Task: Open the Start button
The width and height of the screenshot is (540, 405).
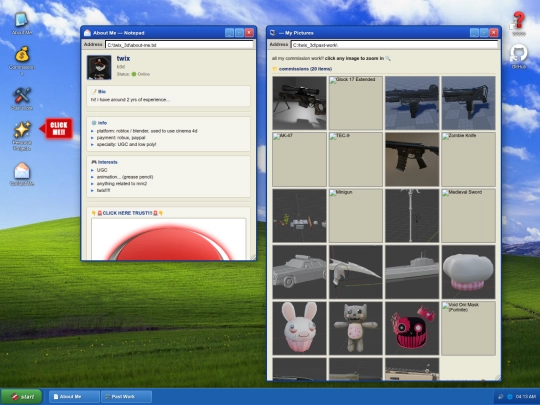Action: pos(22,396)
